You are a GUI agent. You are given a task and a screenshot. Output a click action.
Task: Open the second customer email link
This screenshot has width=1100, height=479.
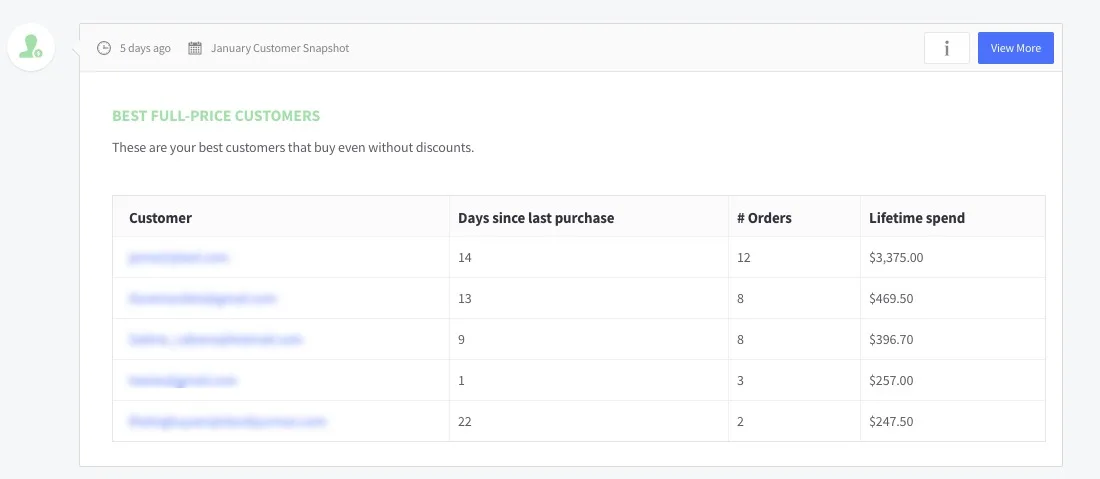[x=202, y=299]
